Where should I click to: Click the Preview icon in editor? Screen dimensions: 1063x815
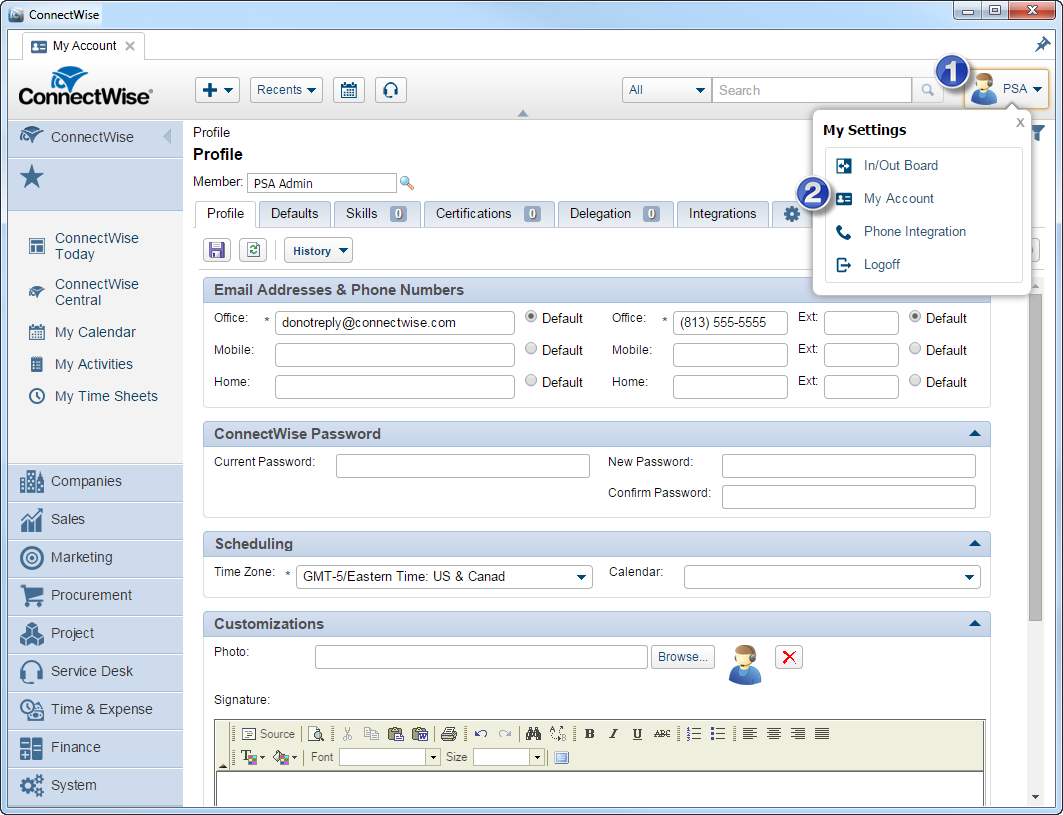(316, 734)
